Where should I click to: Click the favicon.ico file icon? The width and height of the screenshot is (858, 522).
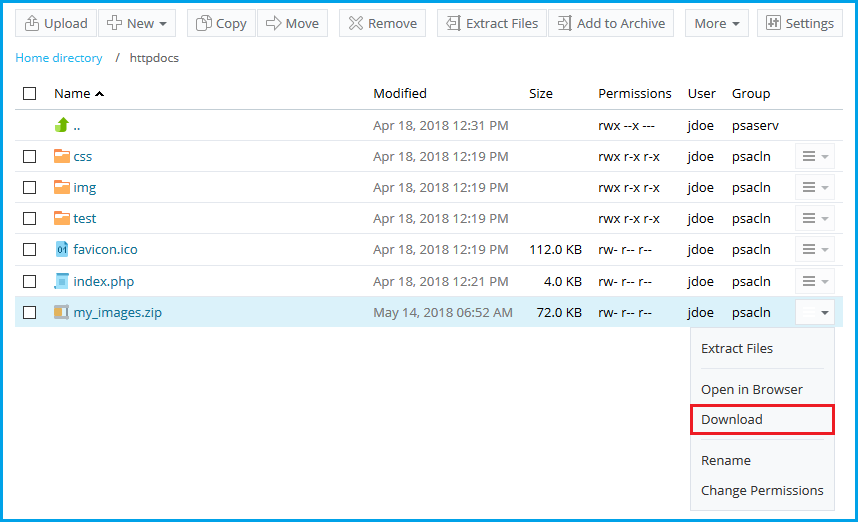(x=62, y=250)
